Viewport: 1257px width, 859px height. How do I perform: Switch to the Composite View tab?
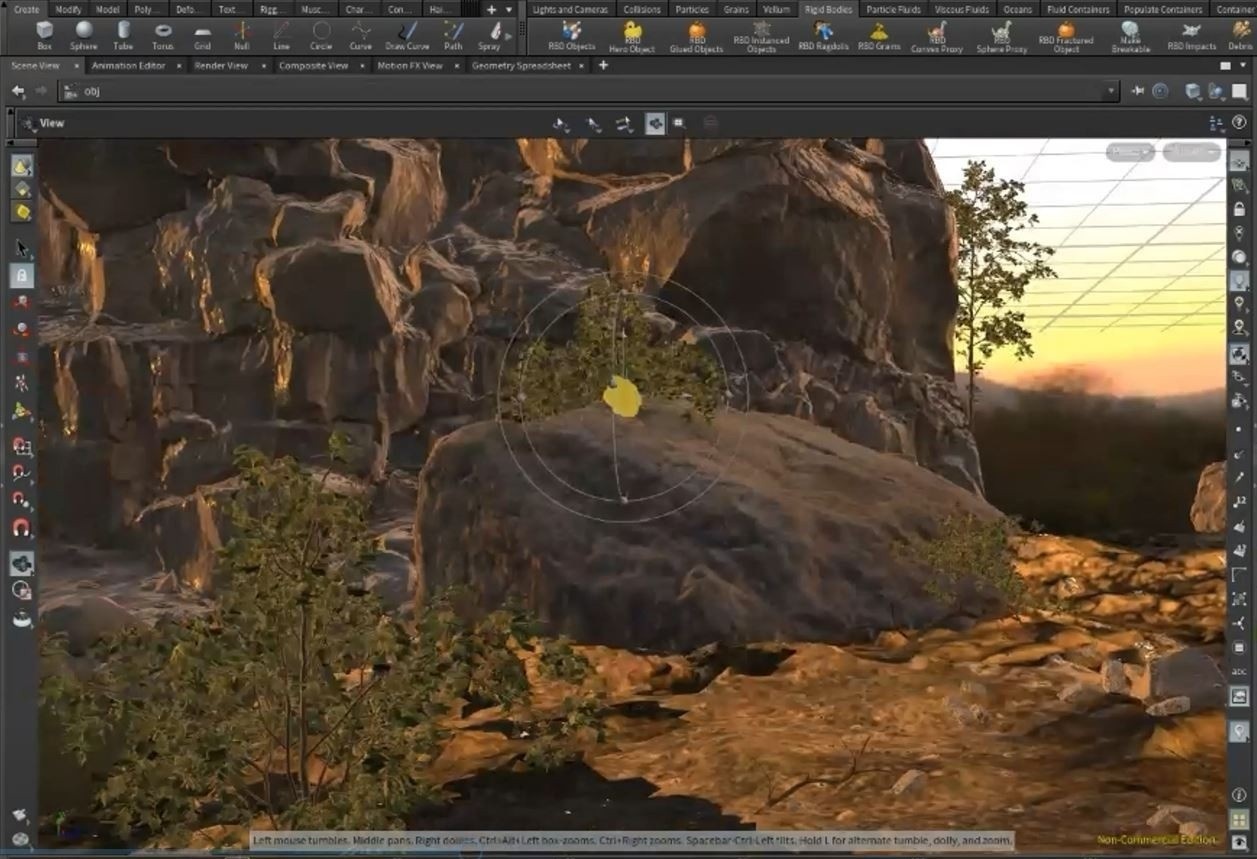click(313, 65)
